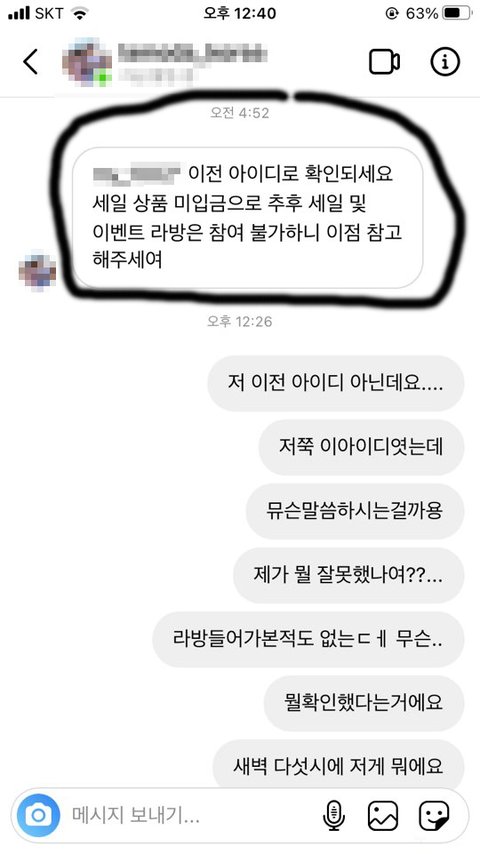Open the blue camera button in message bar

click(38, 815)
